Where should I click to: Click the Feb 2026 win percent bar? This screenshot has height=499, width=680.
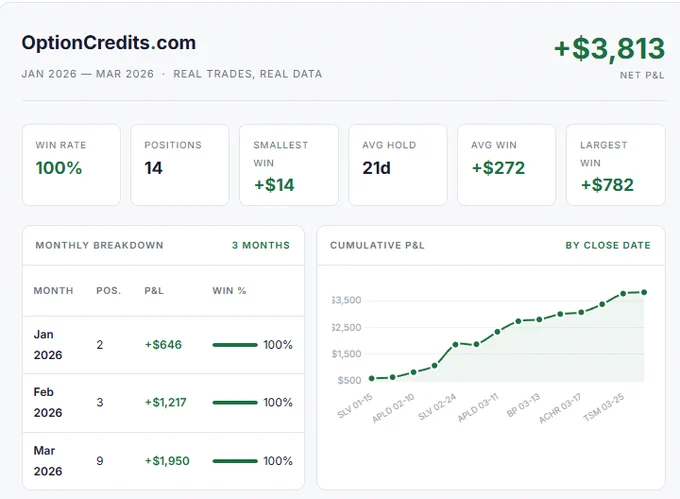(x=235, y=403)
